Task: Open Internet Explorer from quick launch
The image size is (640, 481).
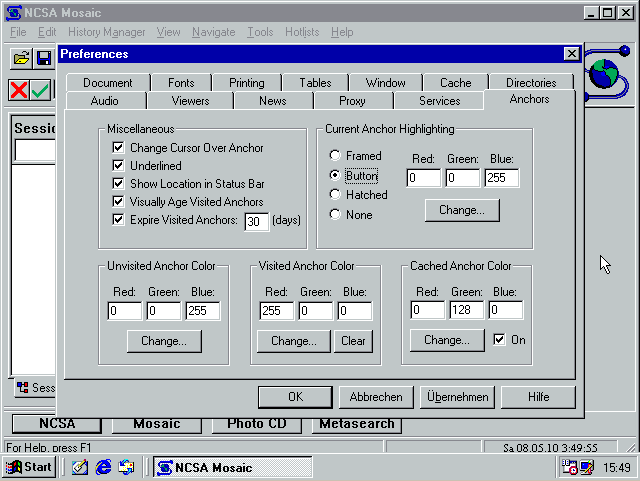Action: pos(103,467)
